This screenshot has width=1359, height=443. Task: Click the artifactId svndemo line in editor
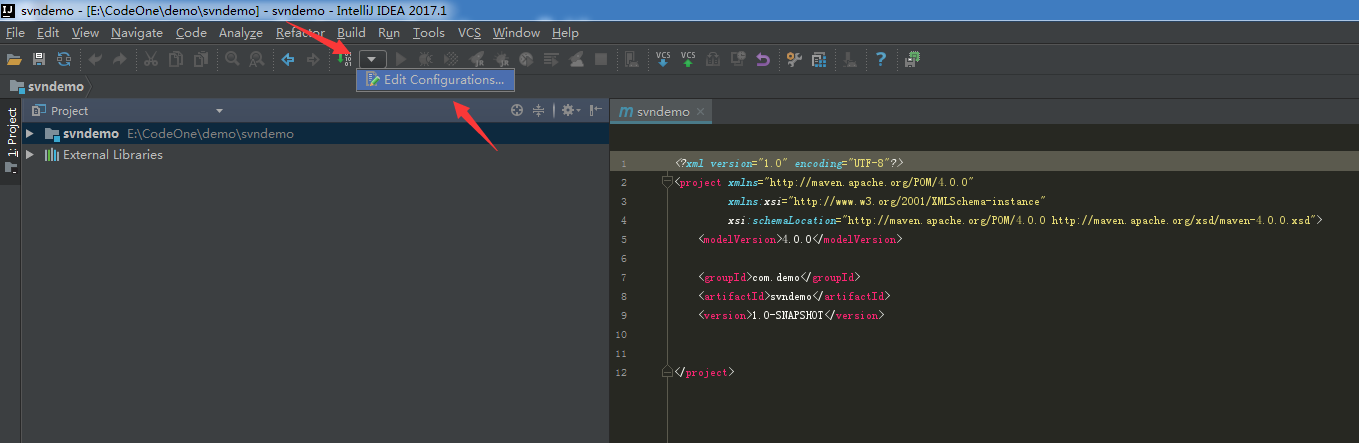pos(794,296)
